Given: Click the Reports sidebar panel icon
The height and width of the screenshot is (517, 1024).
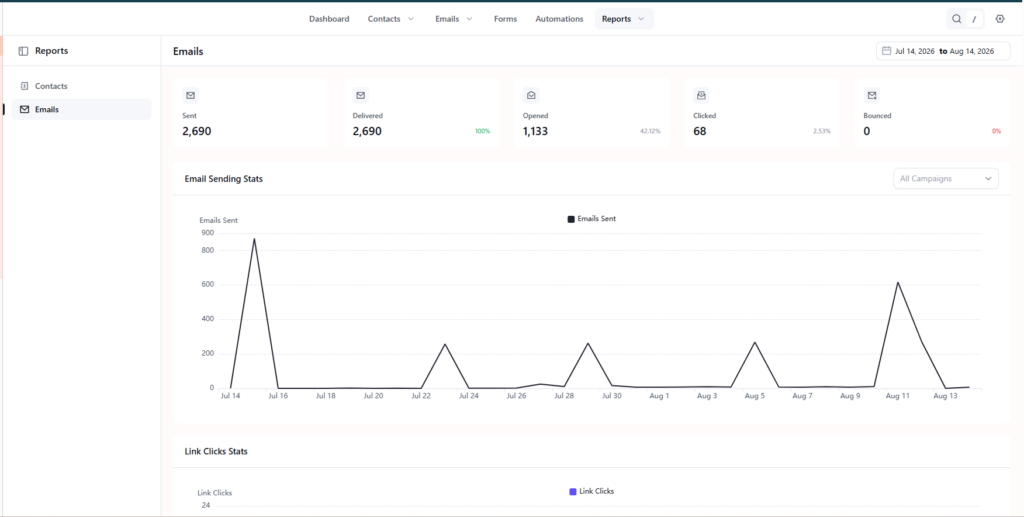Looking at the screenshot, I should (x=24, y=51).
